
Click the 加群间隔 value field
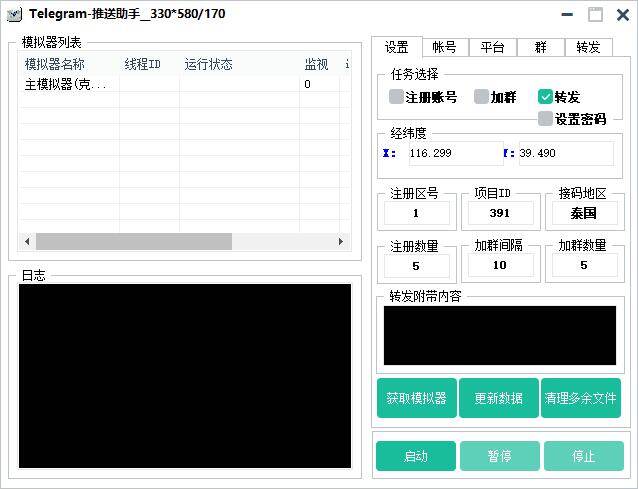click(500, 266)
